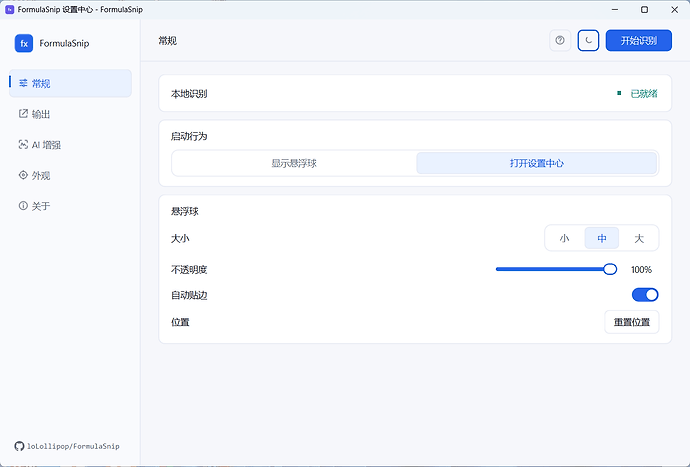Click the title bar FormulaSnip app icon
690x467 pixels.
[9, 9]
